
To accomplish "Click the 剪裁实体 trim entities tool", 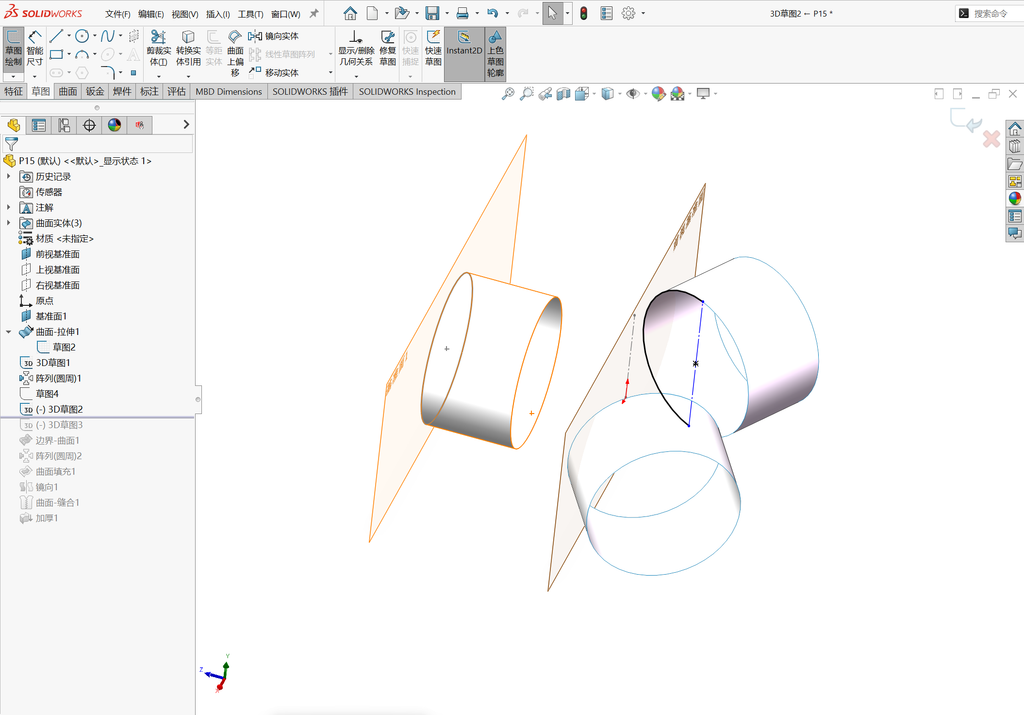I will (158, 48).
